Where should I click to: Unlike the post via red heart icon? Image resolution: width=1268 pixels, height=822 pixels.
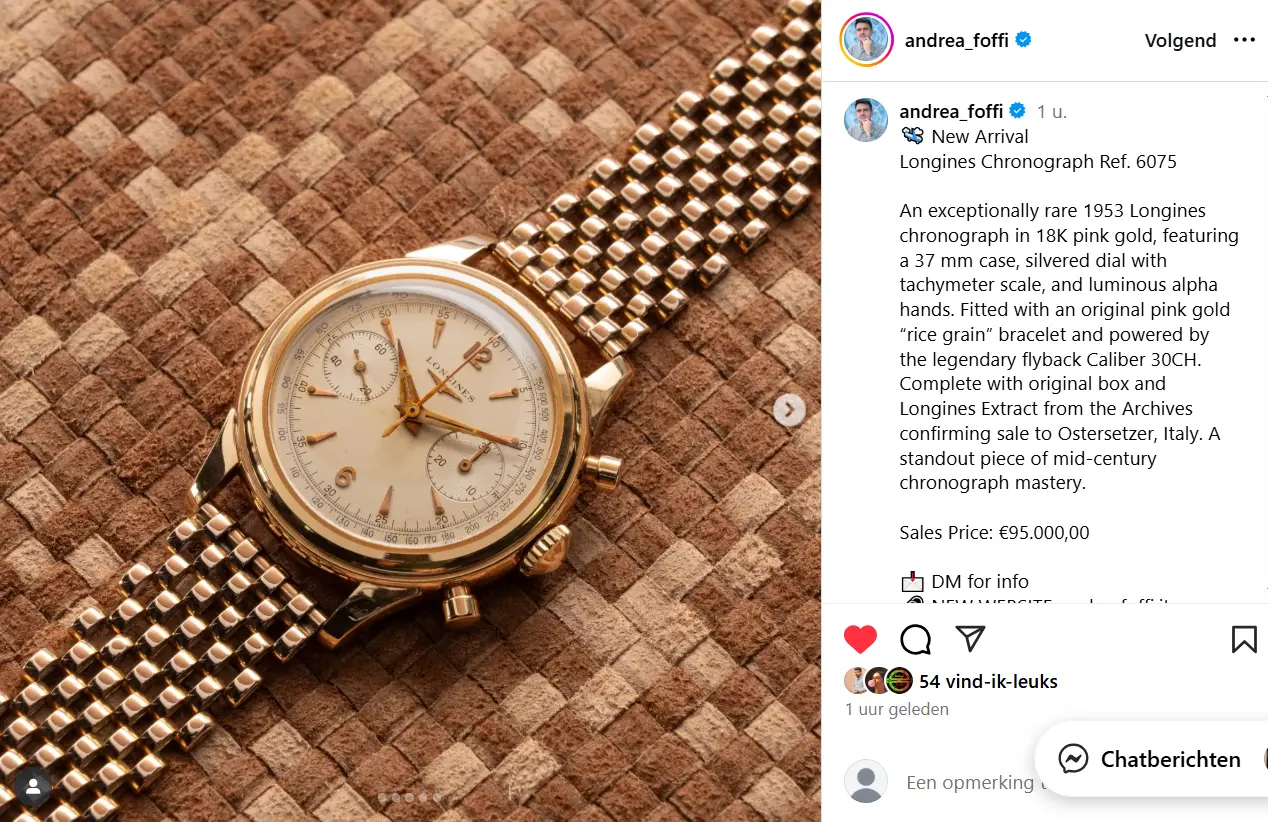point(860,639)
